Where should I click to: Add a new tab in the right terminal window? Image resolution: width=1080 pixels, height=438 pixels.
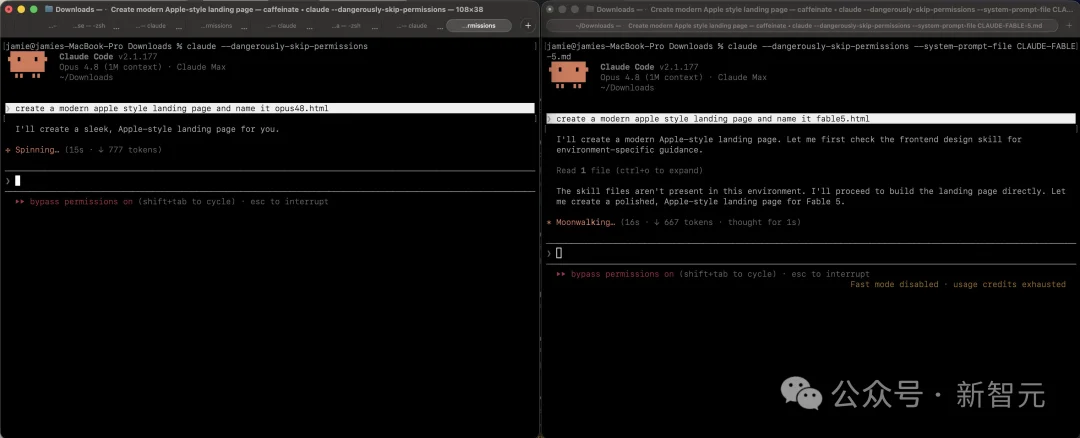pyautogui.click(x=1070, y=25)
